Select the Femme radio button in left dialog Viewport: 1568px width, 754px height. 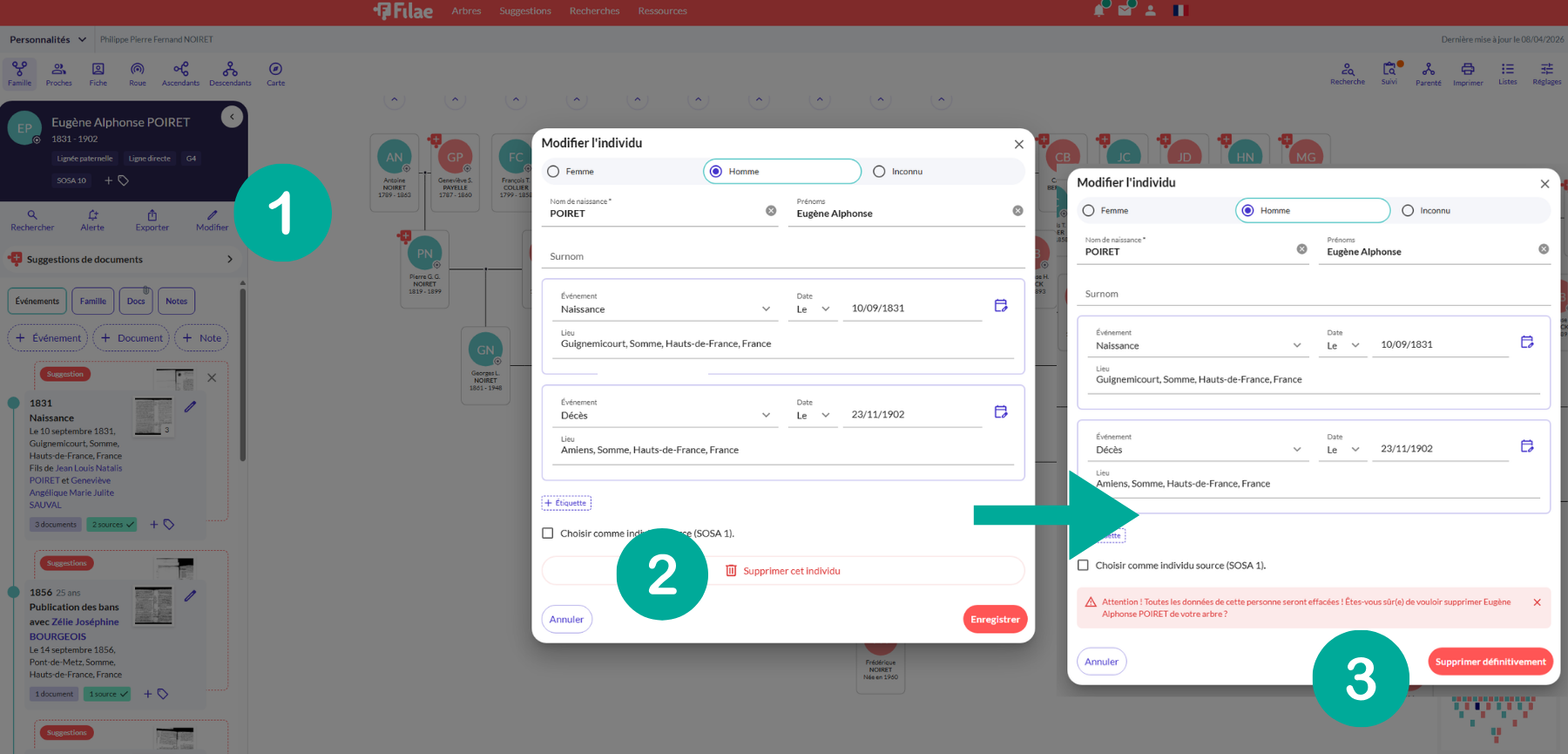point(554,172)
